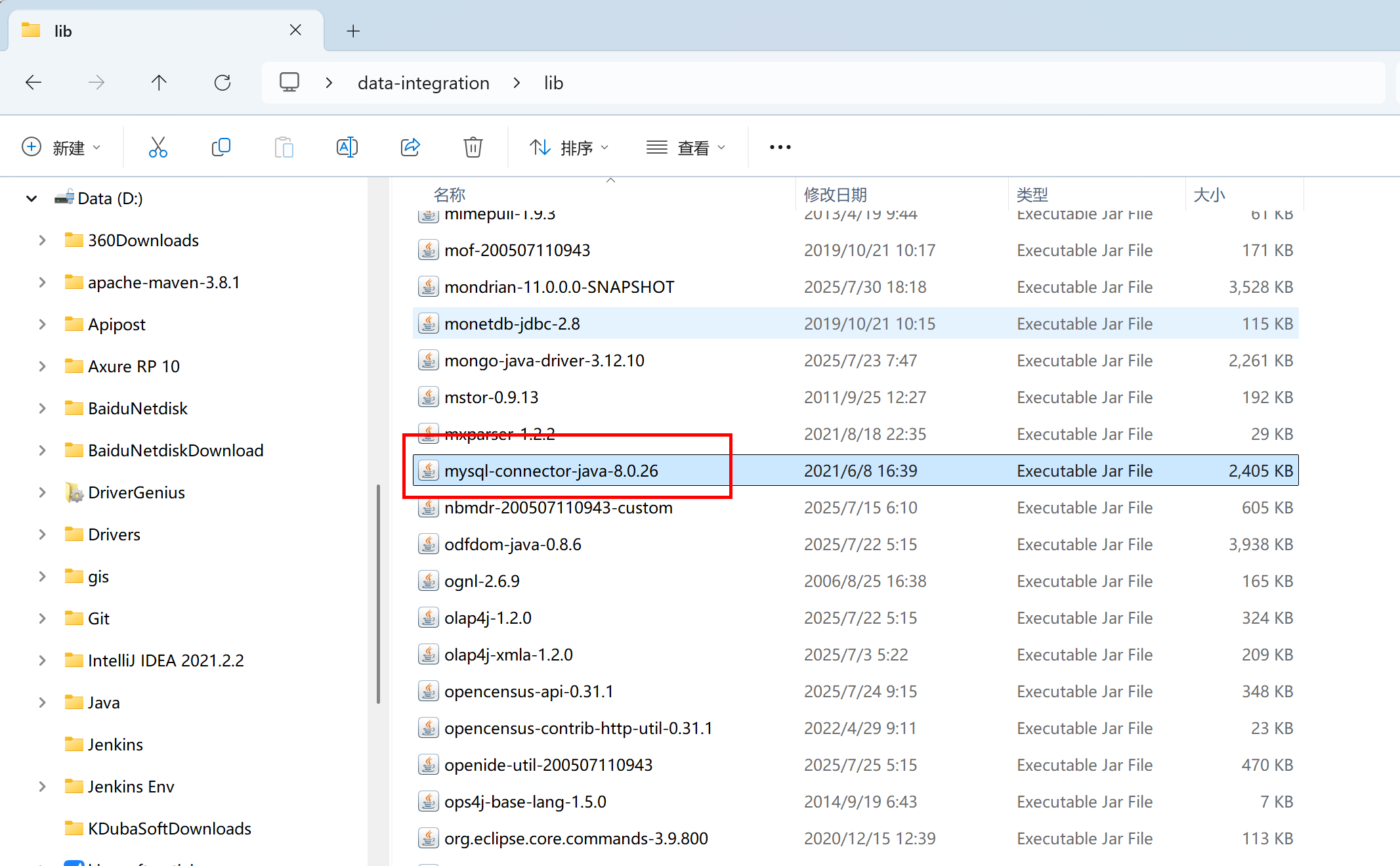The image size is (1400, 866).
Task: Collapse the Data (D:) drive tree
Action: tap(31, 198)
